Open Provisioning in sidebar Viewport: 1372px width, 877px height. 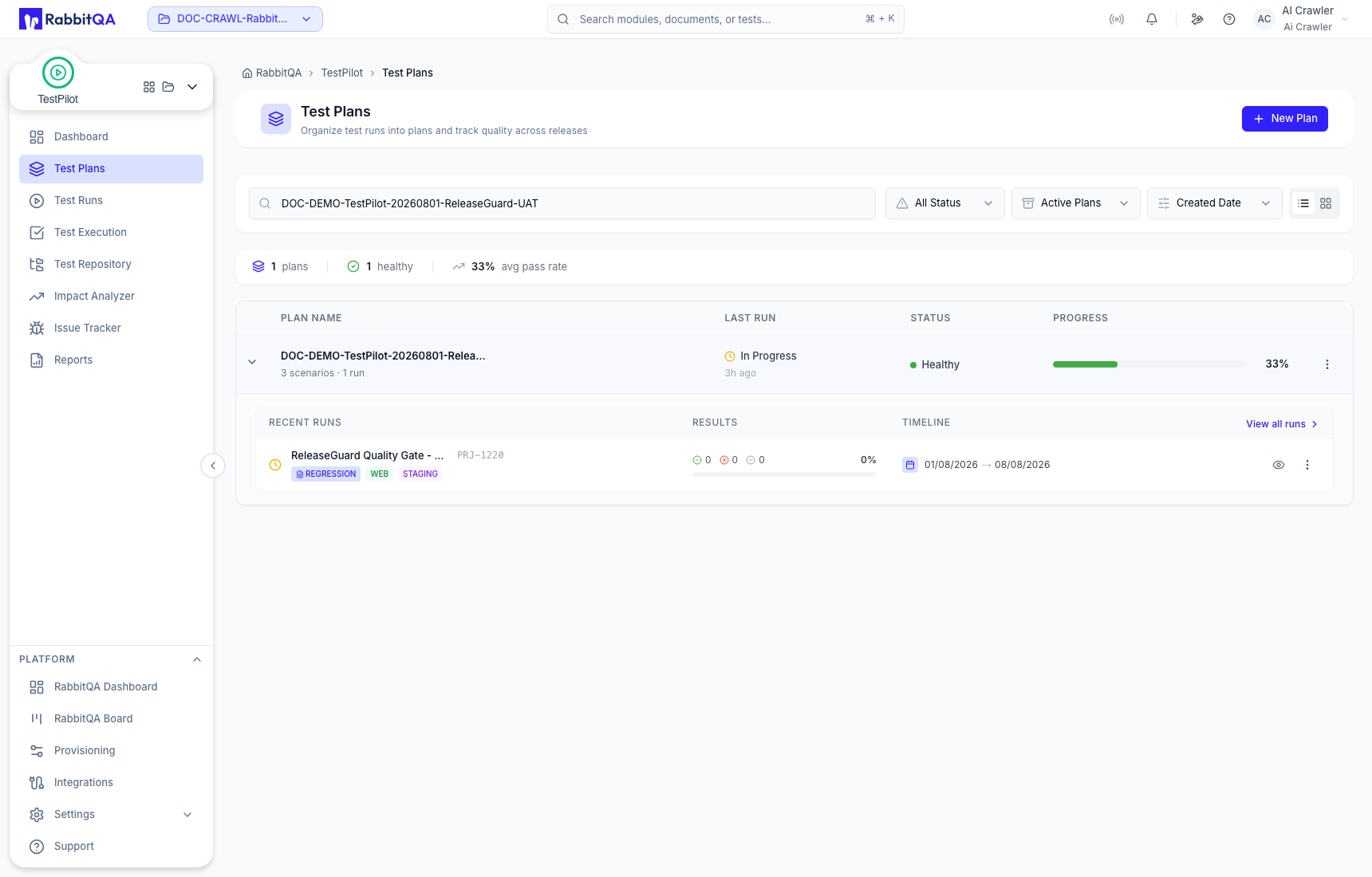coord(111,751)
